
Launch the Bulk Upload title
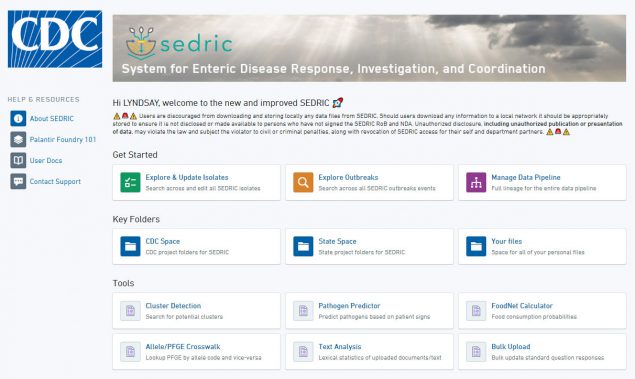point(511,347)
